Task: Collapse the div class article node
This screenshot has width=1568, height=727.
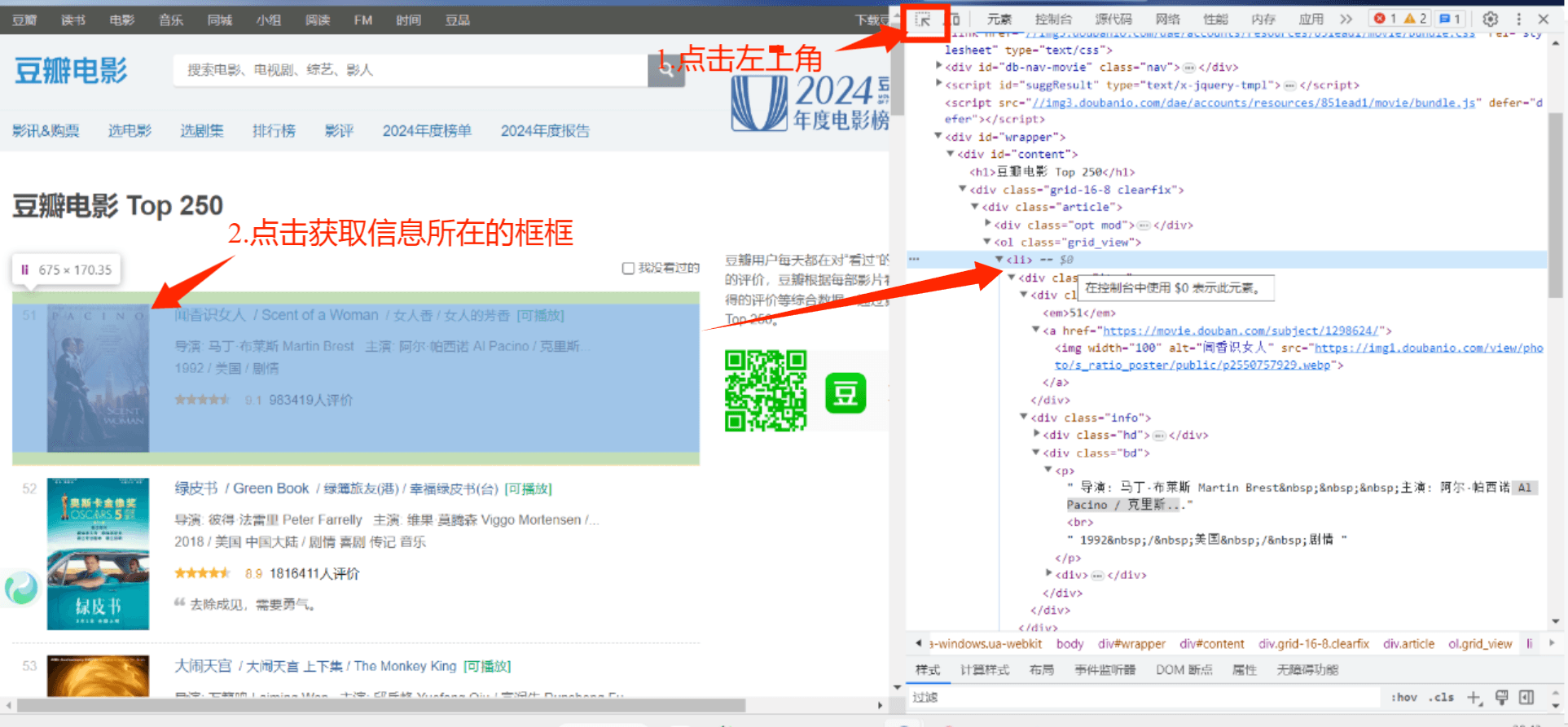Action: click(975, 207)
